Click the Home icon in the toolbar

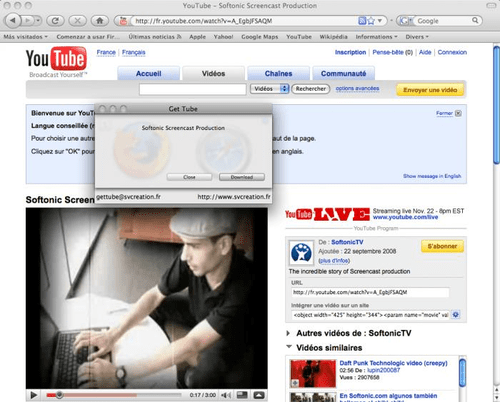click(99, 21)
